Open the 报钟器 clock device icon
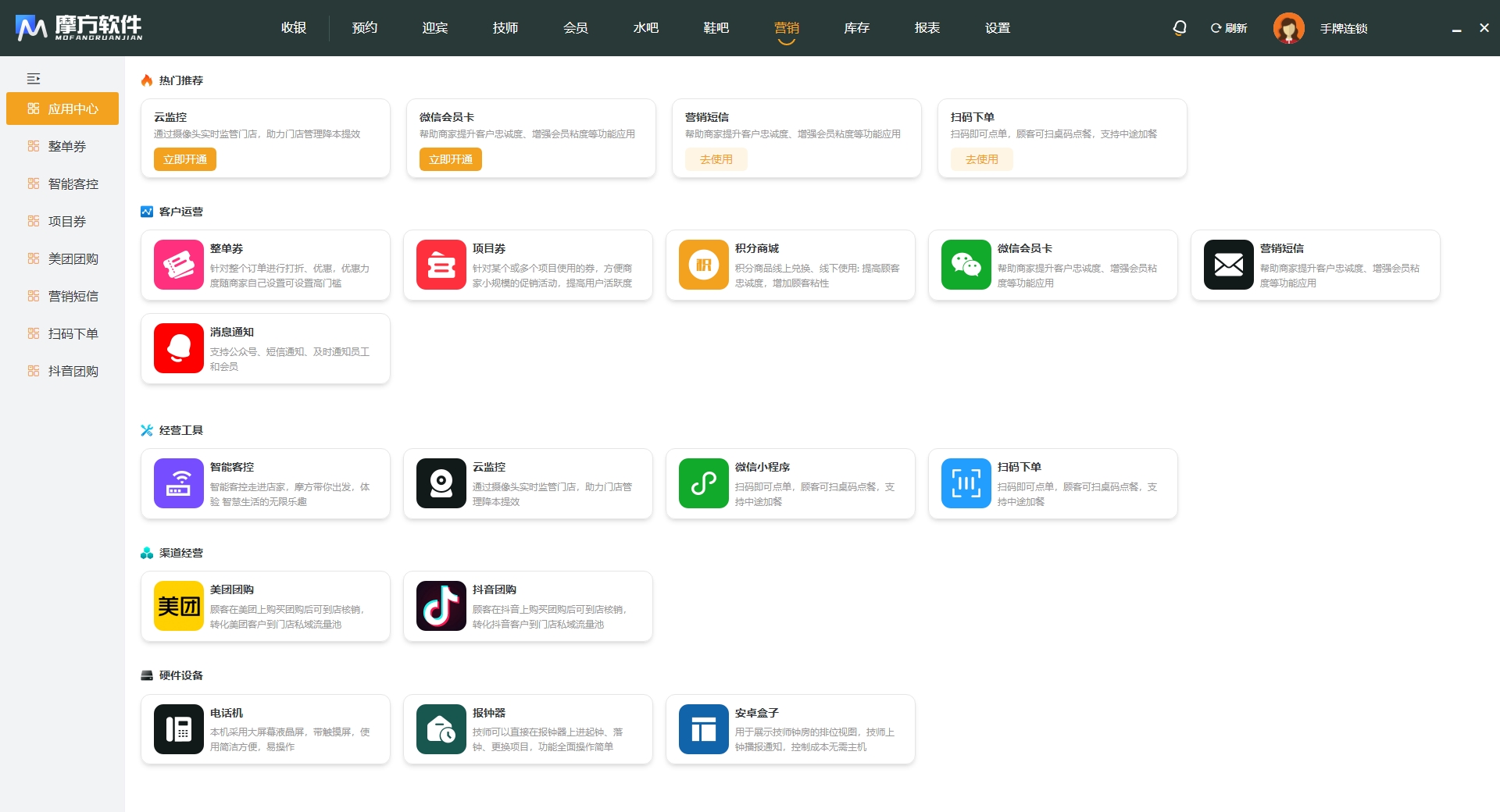This screenshot has width=1500, height=812. pos(441,729)
